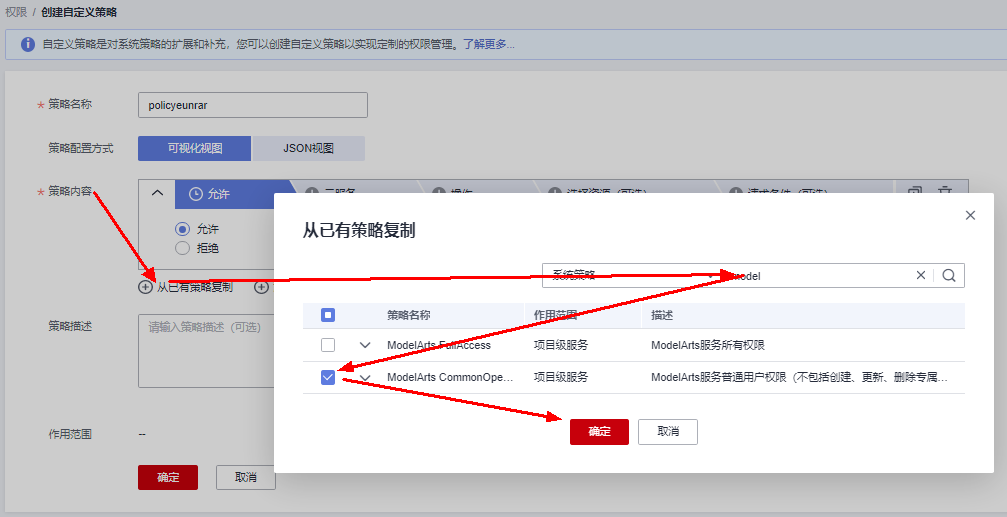Click the policy name input field
This screenshot has height=517, width=1007.
pyautogui.click(x=253, y=105)
